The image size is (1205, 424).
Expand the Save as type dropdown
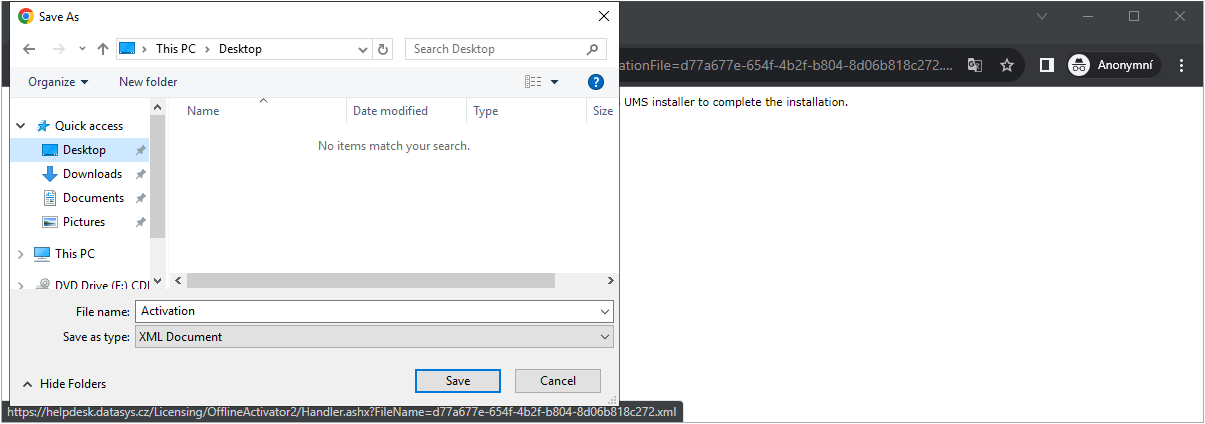point(604,337)
